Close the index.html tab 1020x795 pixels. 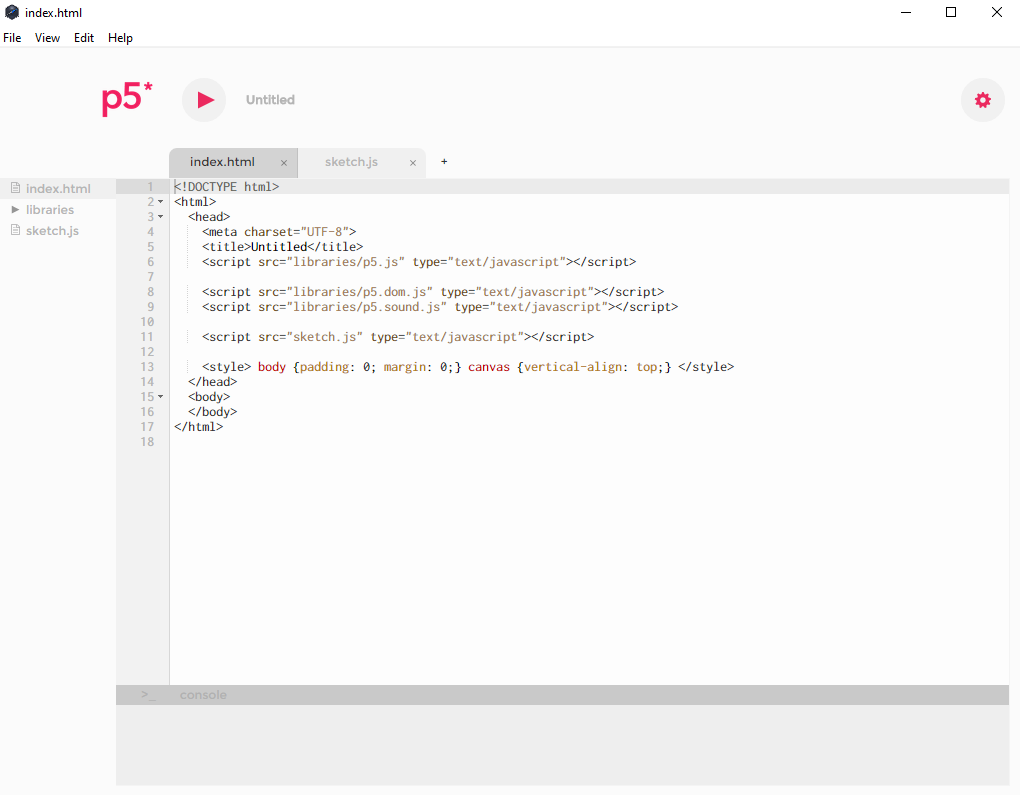[x=284, y=163]
